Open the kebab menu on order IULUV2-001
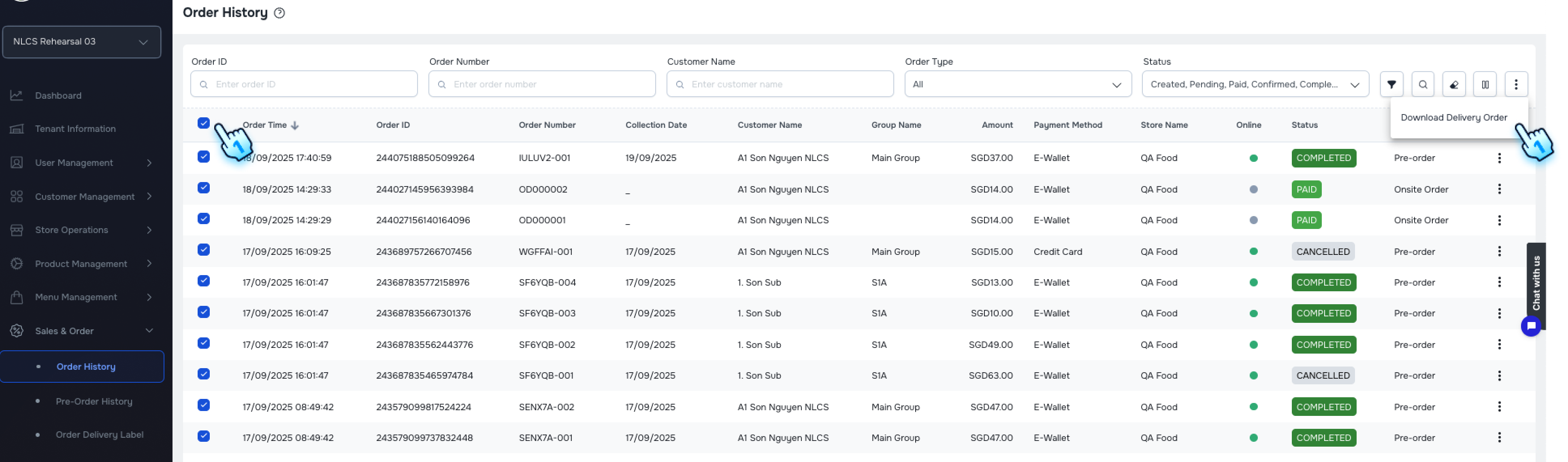1568x462 pixels. click(1500, 157)
